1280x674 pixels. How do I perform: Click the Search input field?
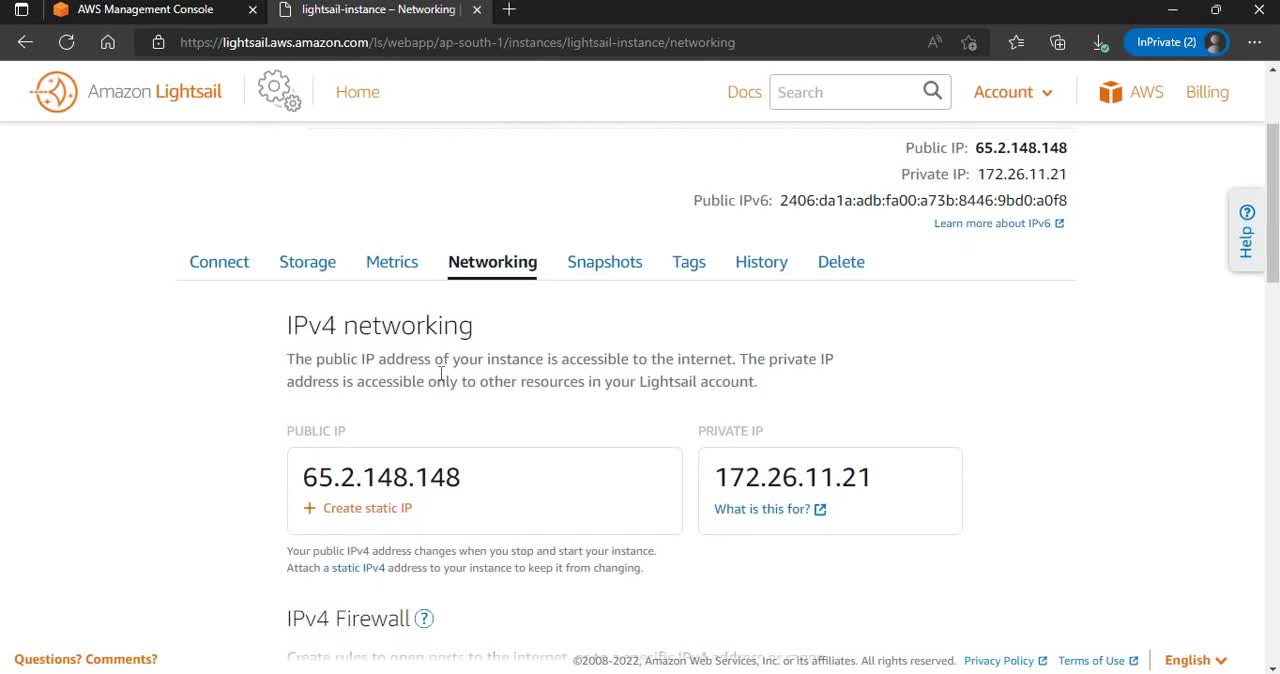tap(846, 92)
